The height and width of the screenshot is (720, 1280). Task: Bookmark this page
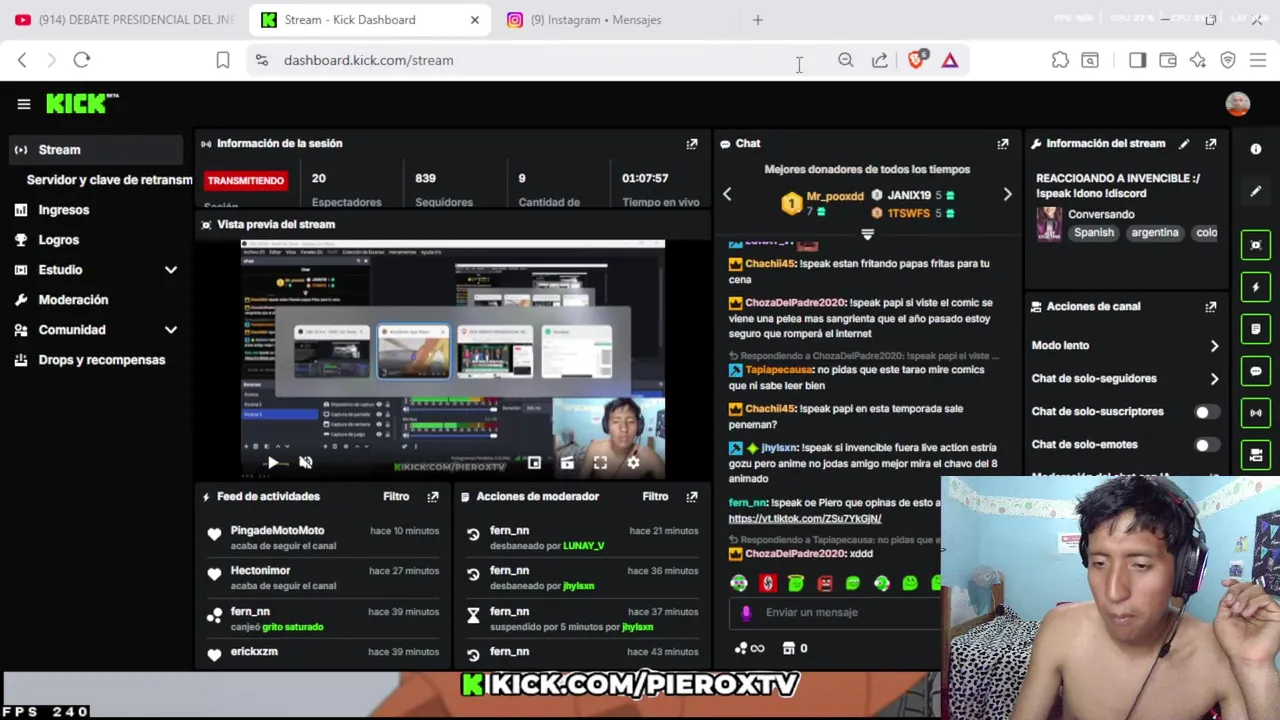223,60
